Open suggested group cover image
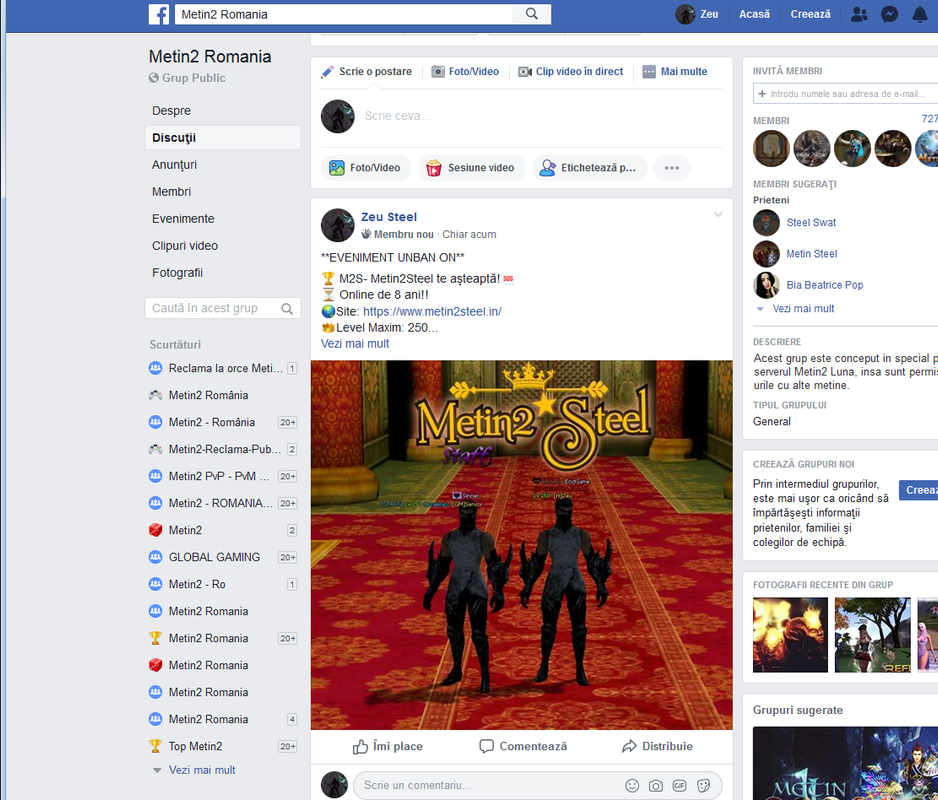The height and width of the screenshot is (800, 938). point(845,764)
